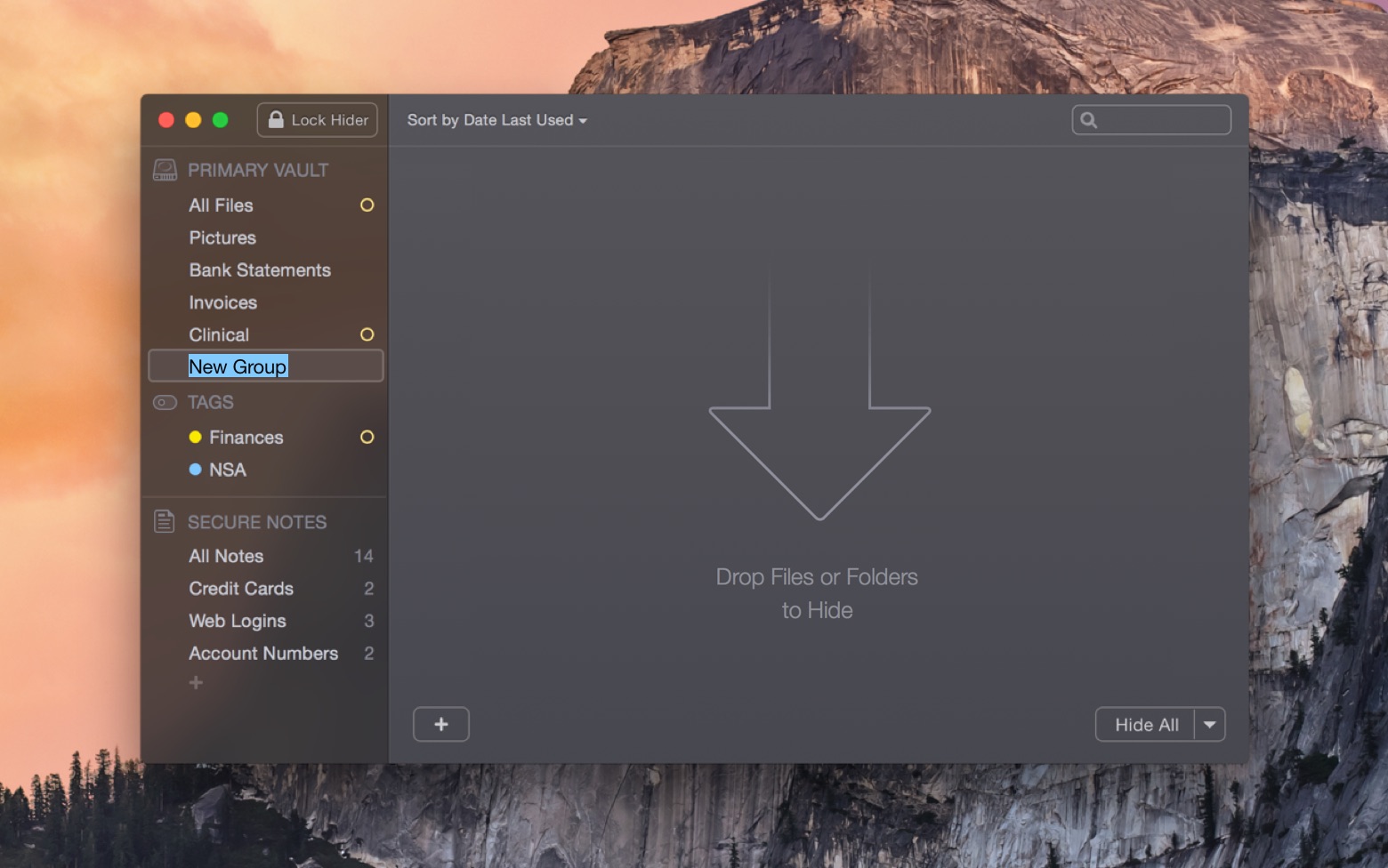Viewport: 1388px width, 868px height.
Task: Click the blue NSA tag dot
Action: [195, 470]
